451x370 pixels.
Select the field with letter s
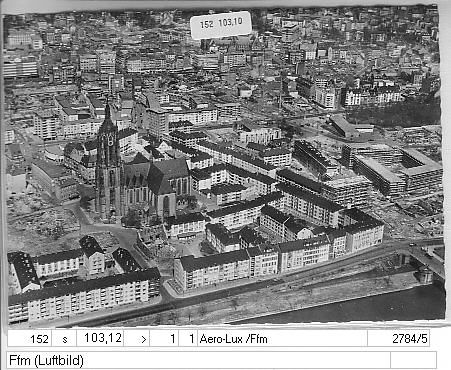click(64, 338)
